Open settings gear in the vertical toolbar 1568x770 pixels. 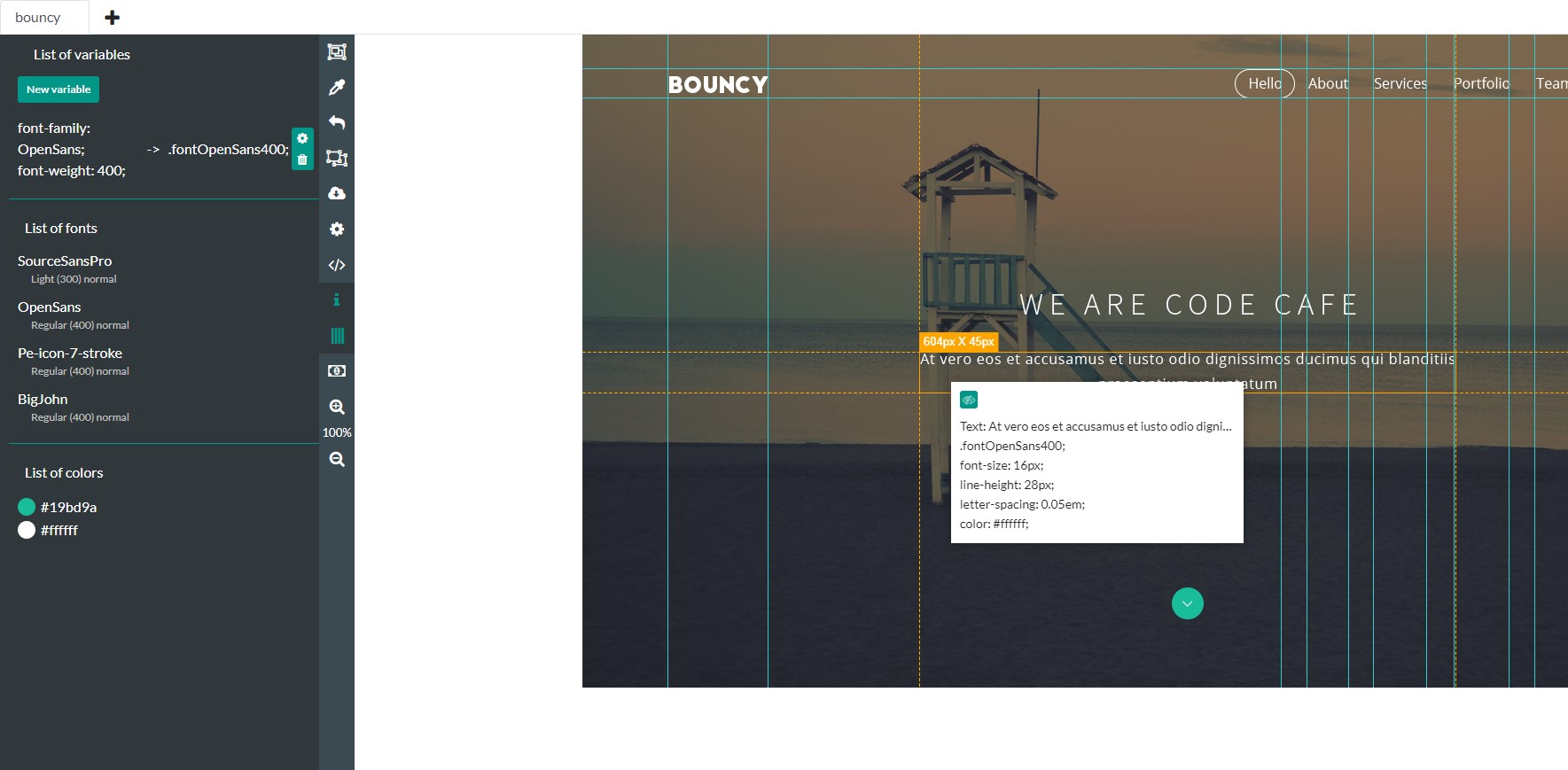coord(337,229)
